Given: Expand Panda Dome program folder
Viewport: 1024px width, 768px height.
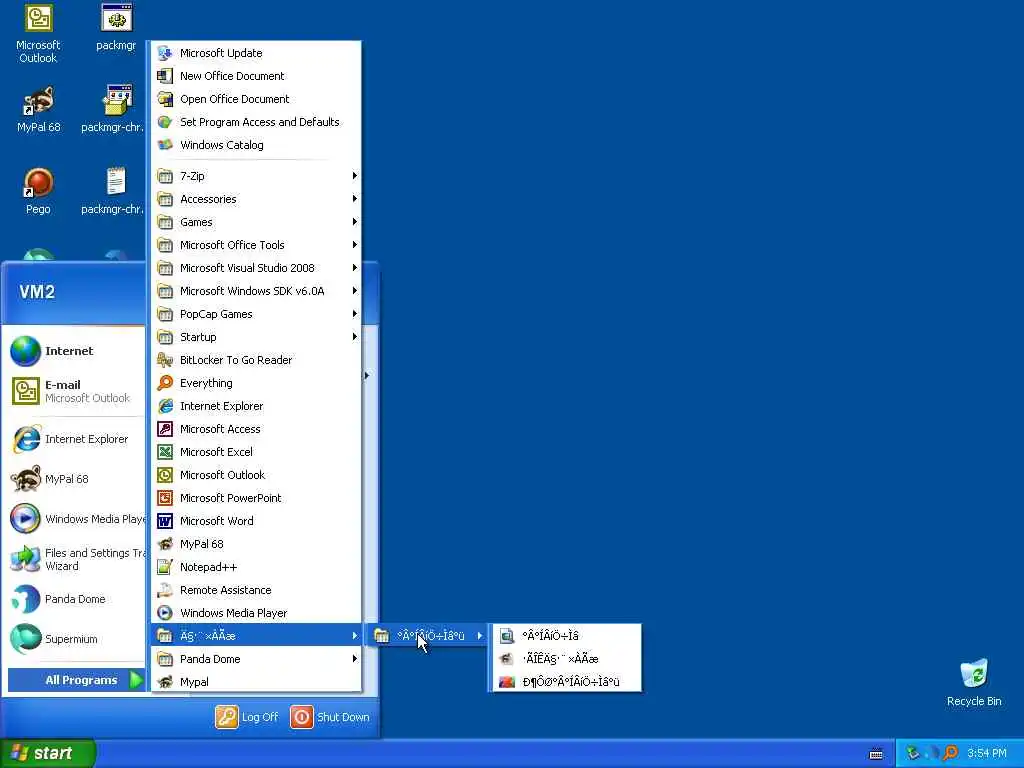Looking at the screenshot, I should pyautogui.click(x=256, y=659).
